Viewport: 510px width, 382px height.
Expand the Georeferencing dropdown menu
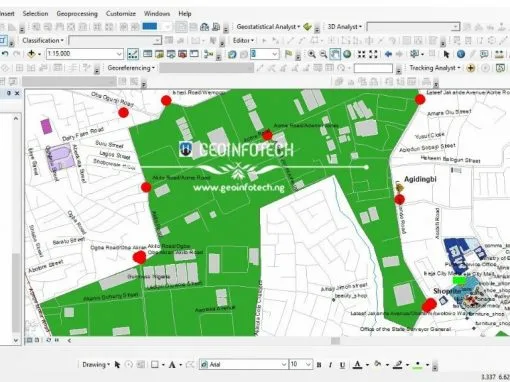131,68
